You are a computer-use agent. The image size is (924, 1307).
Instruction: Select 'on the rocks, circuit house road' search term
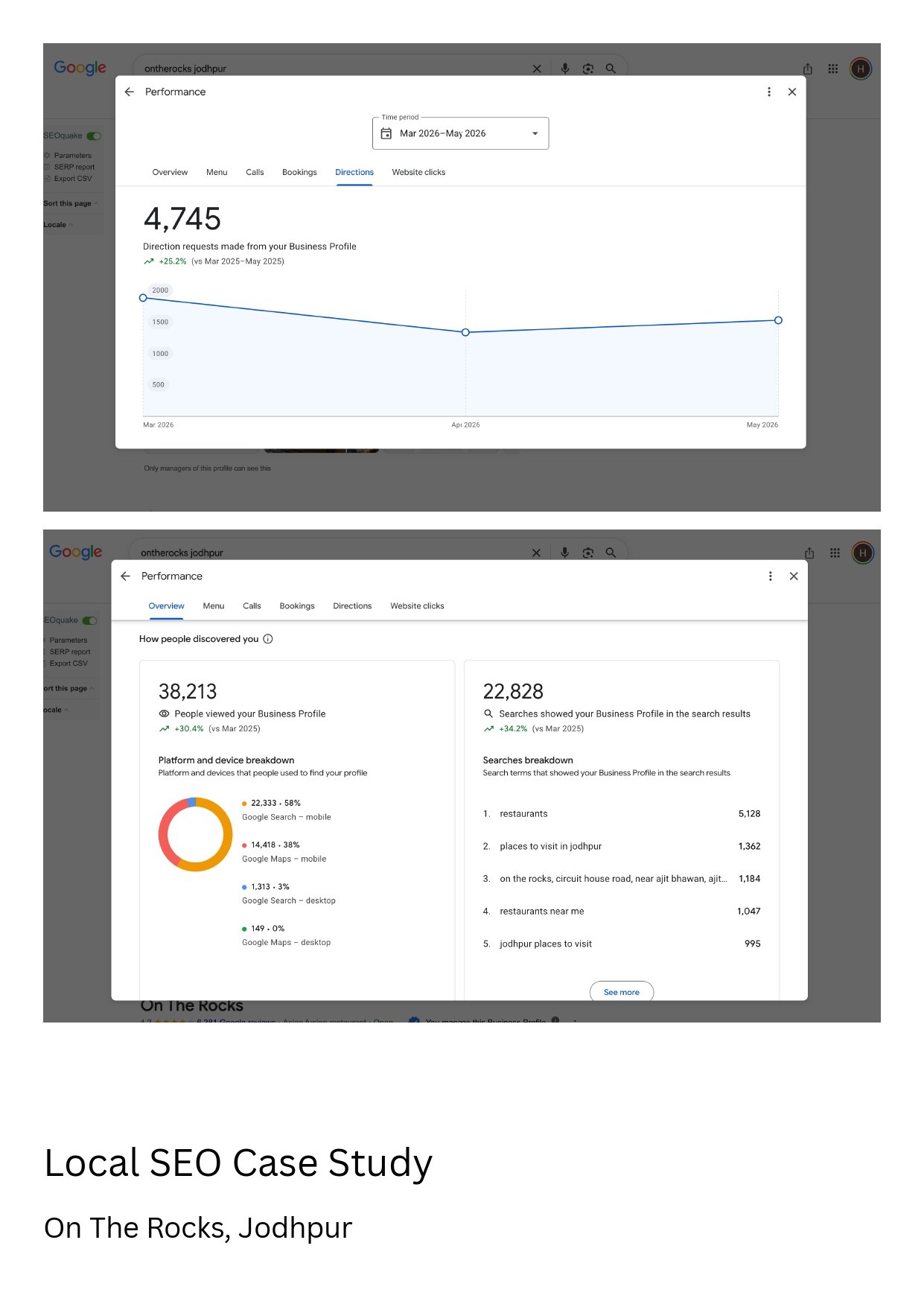click(622, 879)
